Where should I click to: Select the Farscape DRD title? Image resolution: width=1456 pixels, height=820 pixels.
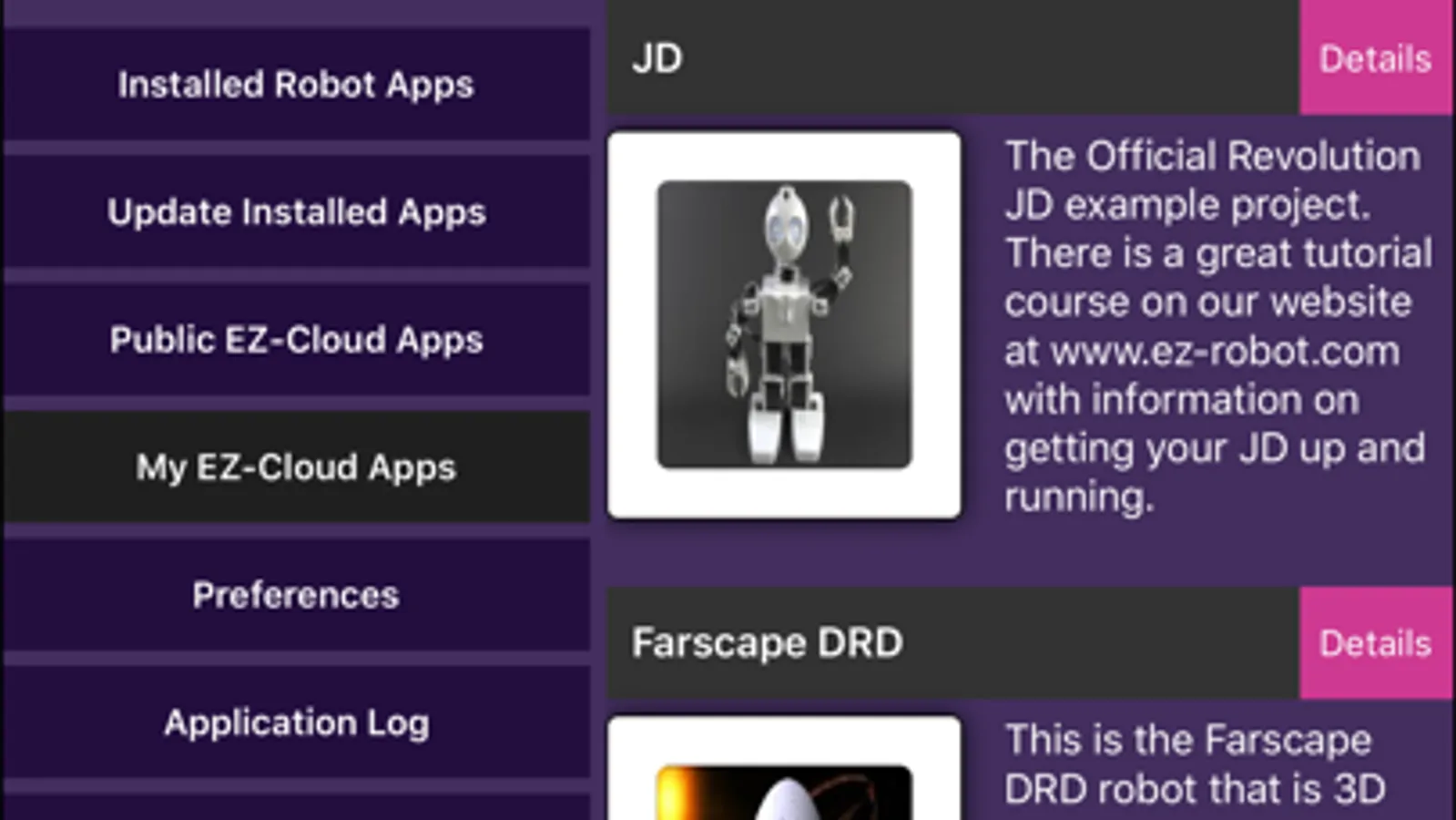coord(767,642)
